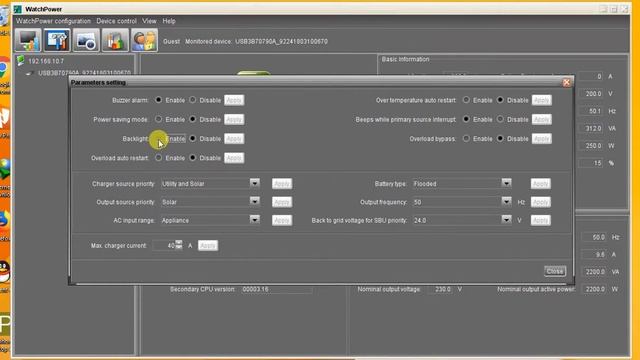Screen dimensions: 640x360
Task: Enable Overload auto restart
Action: (158, 158)
